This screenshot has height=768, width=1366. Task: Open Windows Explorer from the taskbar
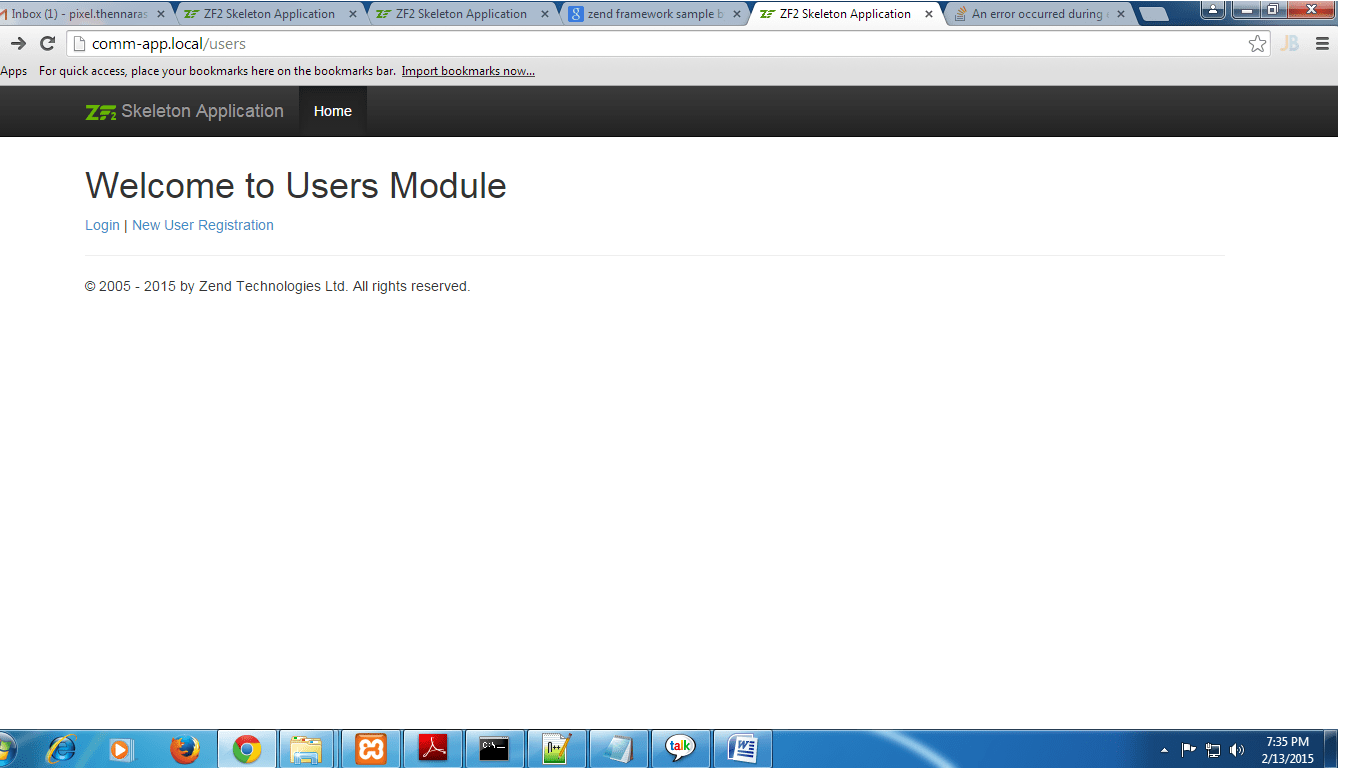pyautogui.click(x=308, y=748)
